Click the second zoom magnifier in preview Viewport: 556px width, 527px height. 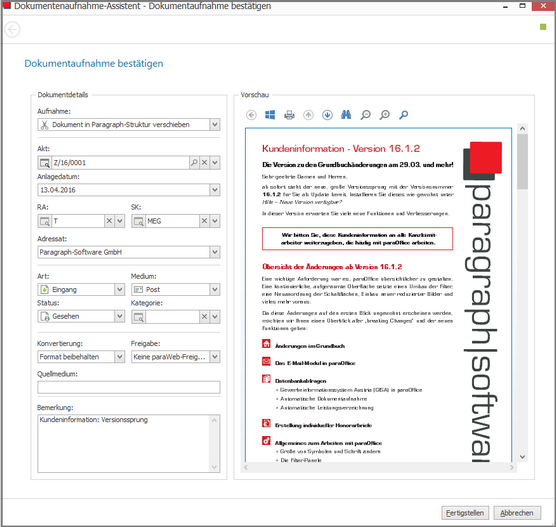(x=384, y=115)
